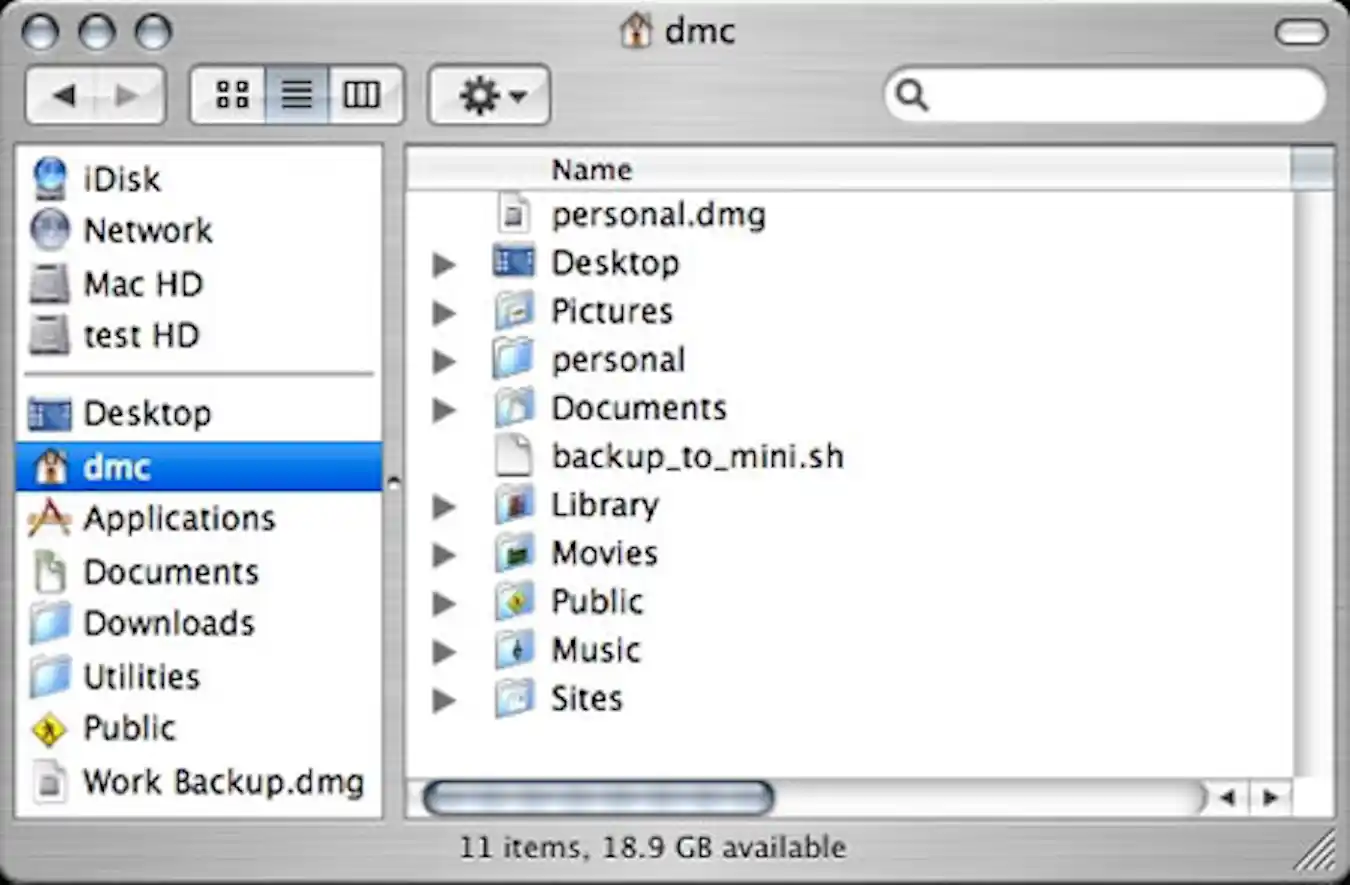Open the iDisk in the sidebar
The image size is (1350, 885).
[x=120, y=178]
